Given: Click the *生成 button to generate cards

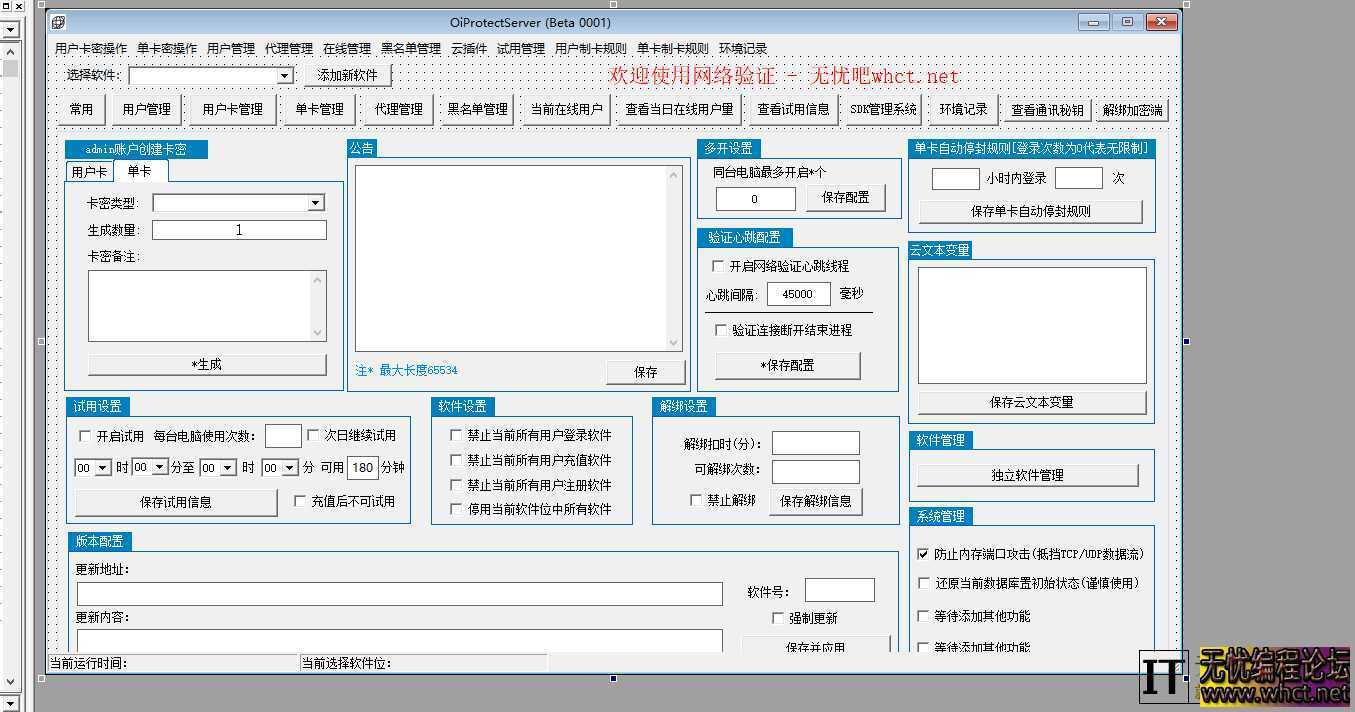Looking at the screenshot, I should pyautogui.click(x=207, y=364).
